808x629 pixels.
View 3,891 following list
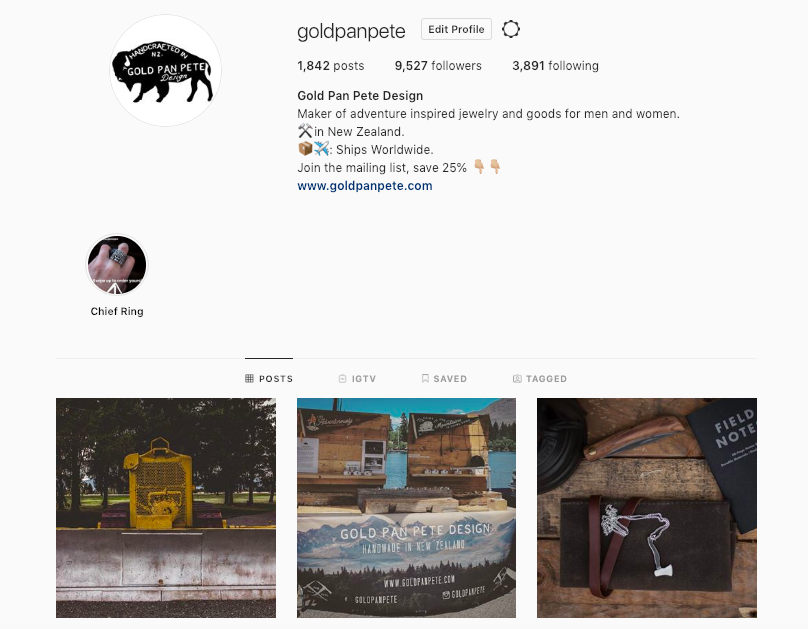click(x=556, y=66)
